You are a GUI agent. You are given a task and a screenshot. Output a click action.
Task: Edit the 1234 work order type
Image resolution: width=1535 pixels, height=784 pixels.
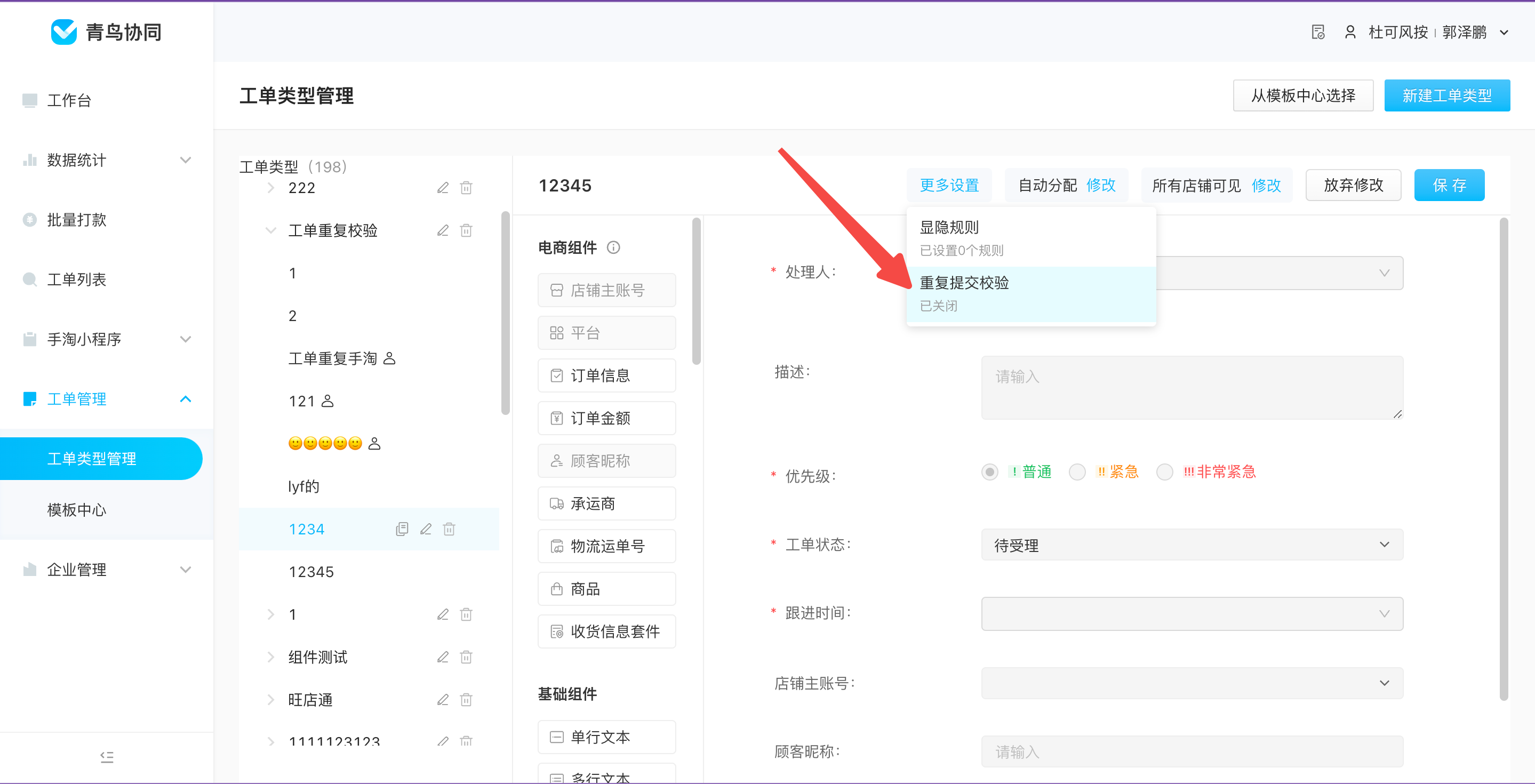pos(426,529)
